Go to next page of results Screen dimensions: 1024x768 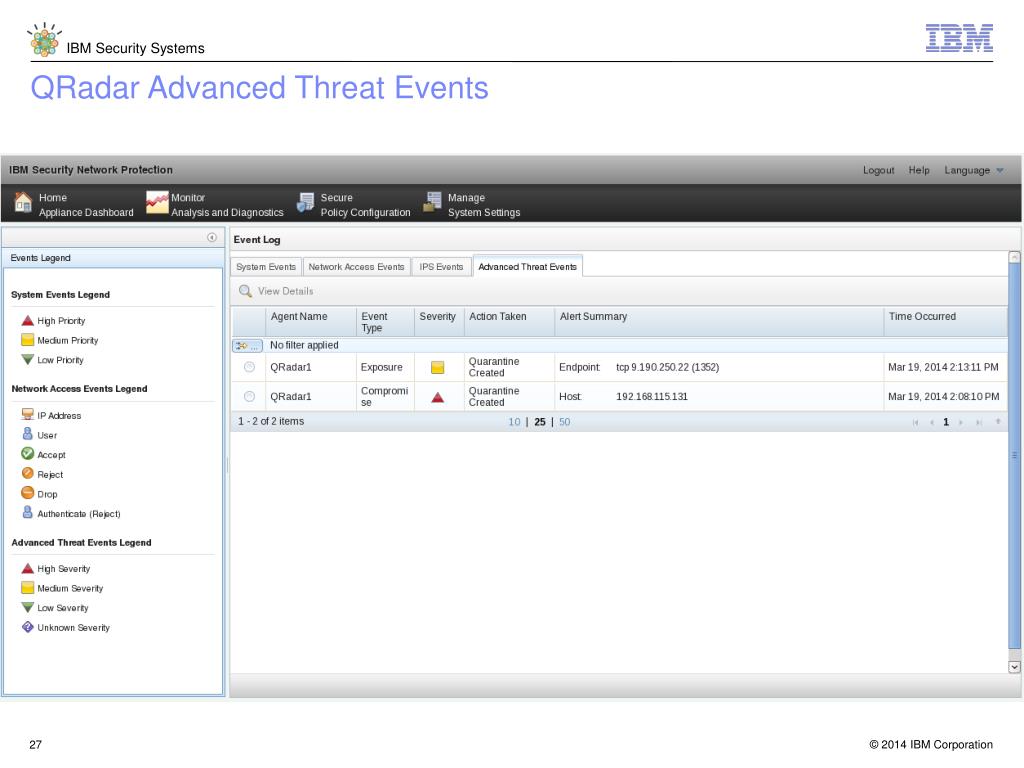(961, 423)
